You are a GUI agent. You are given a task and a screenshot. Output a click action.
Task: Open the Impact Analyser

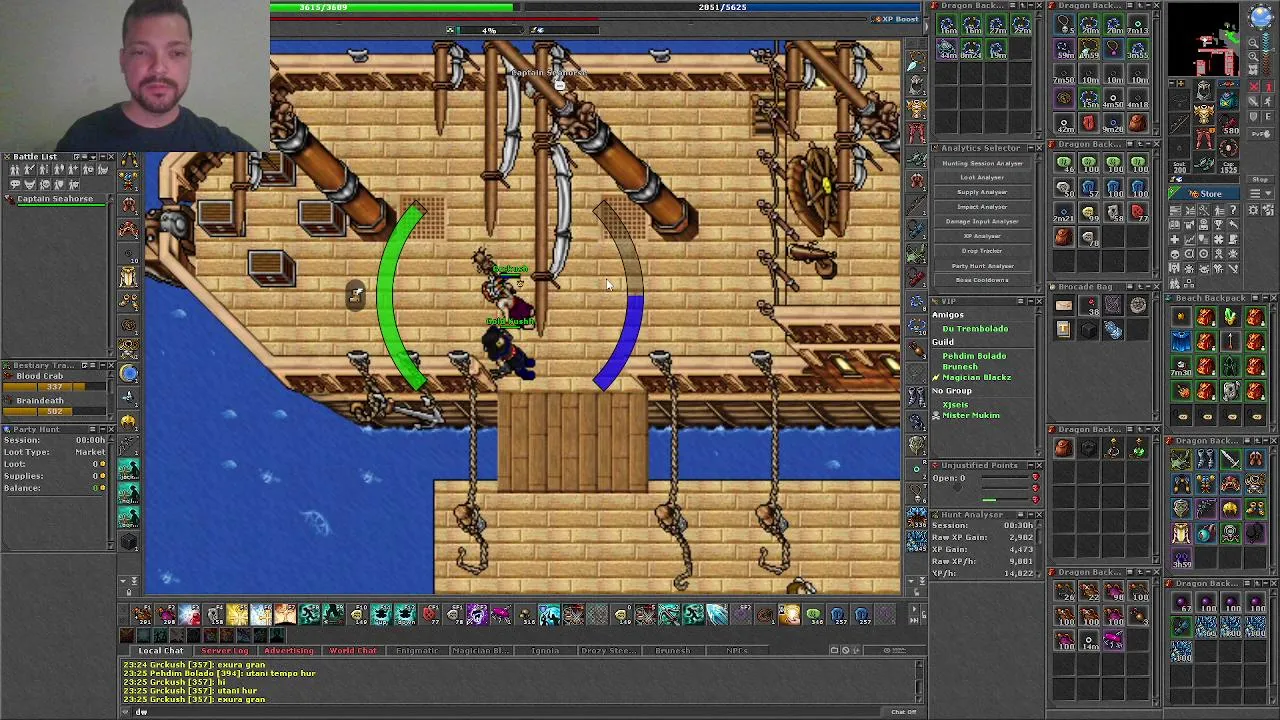pos(983,207)
